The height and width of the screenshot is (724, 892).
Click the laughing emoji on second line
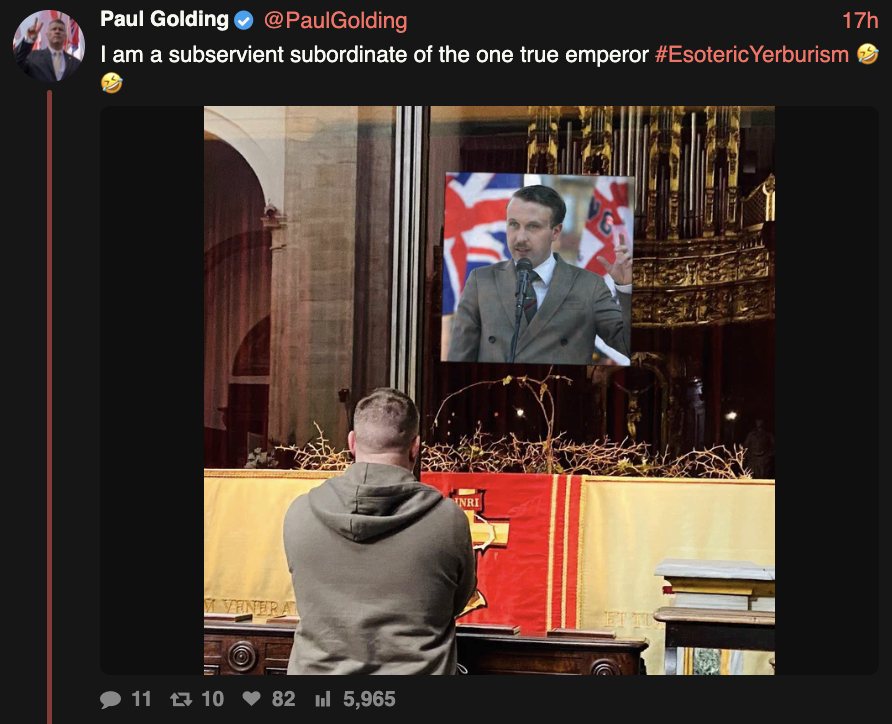[x=112, y=82]
